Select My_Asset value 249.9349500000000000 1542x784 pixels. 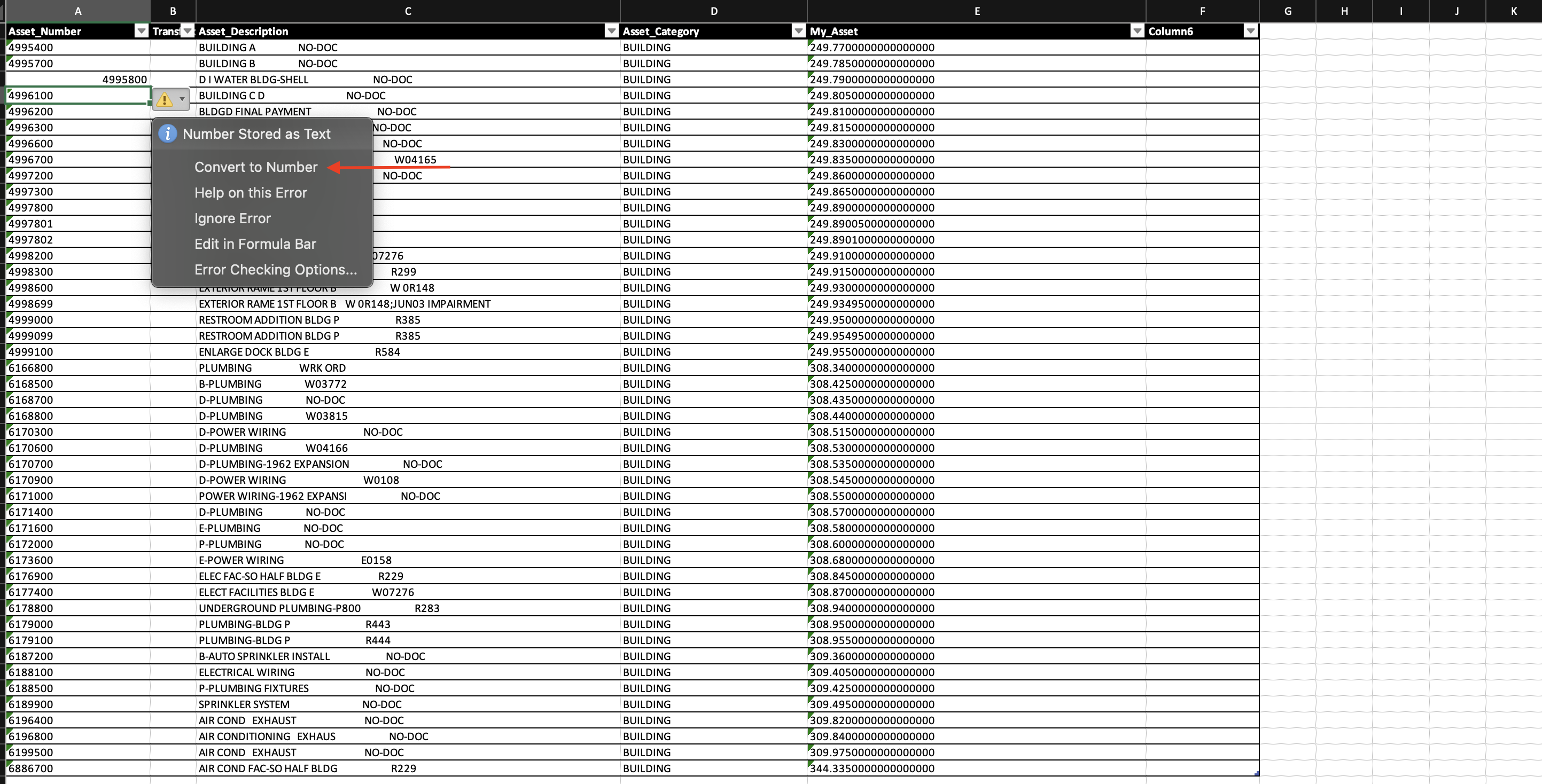pos(976,304)
